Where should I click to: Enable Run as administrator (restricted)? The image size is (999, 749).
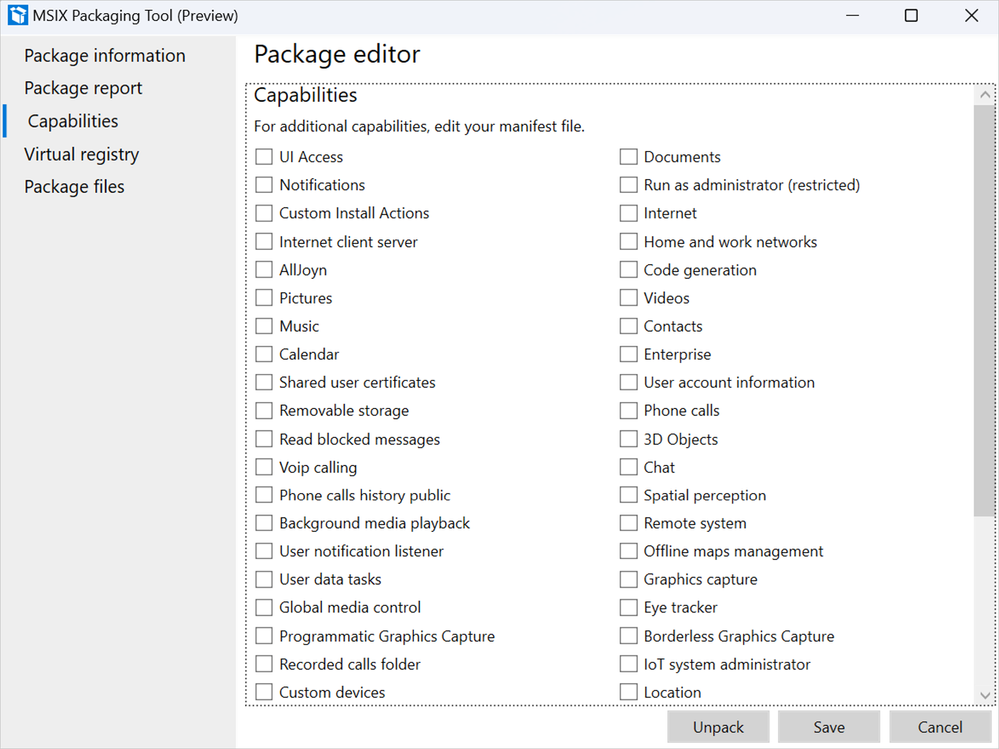(x=628, y=185)
